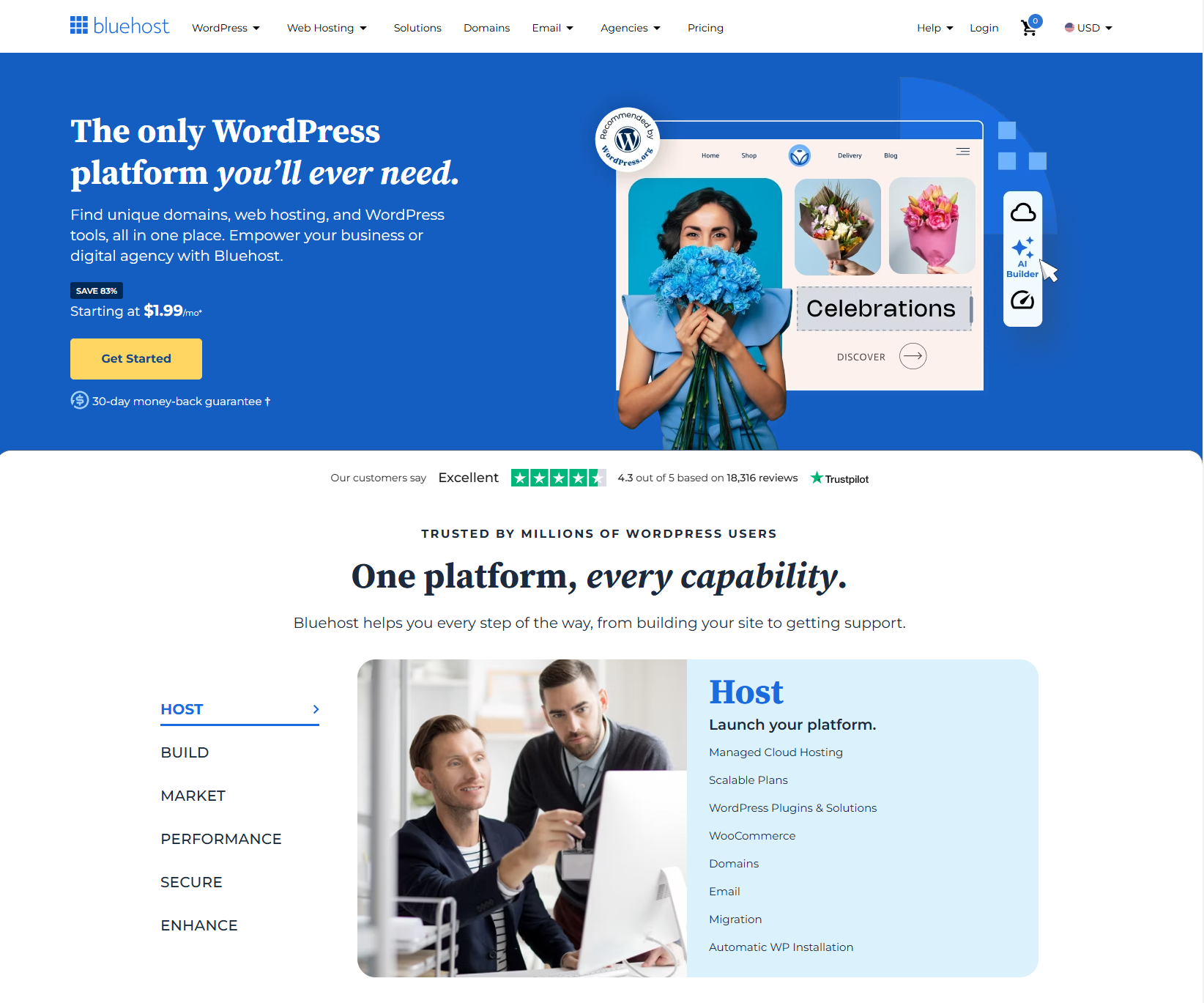Click the hamburger menu in mockup
This screenshot has width=1204, height=1003.
pyautogui.click(x=963, y=152)
